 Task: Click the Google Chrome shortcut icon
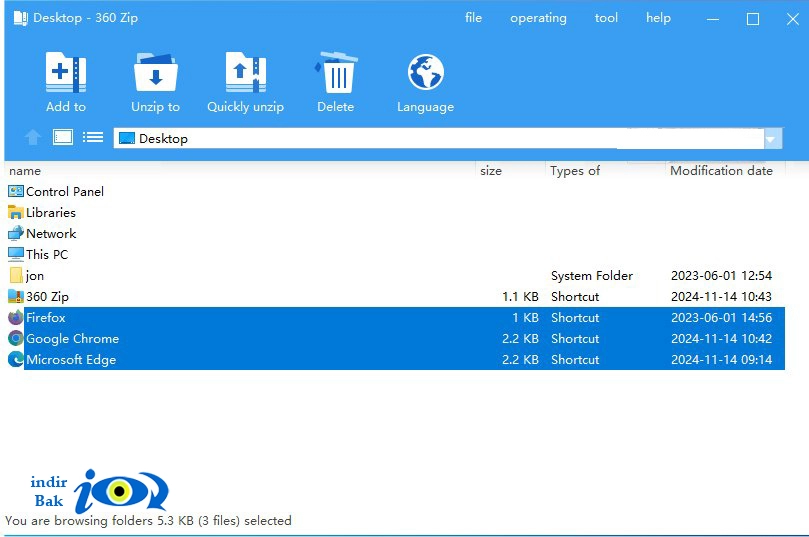tap(16, 338)
